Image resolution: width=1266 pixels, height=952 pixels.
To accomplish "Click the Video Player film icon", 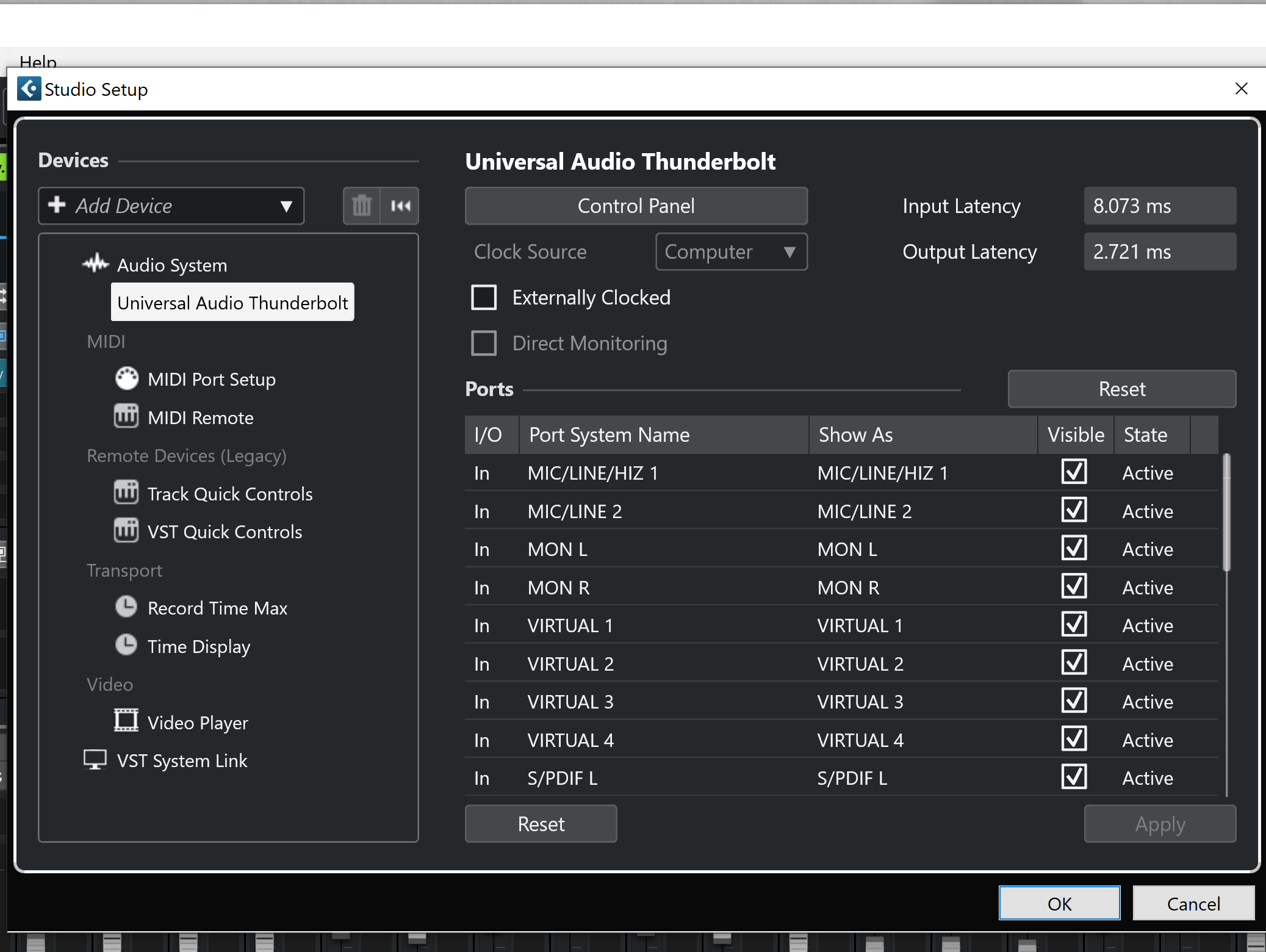I will click(126, 721).
